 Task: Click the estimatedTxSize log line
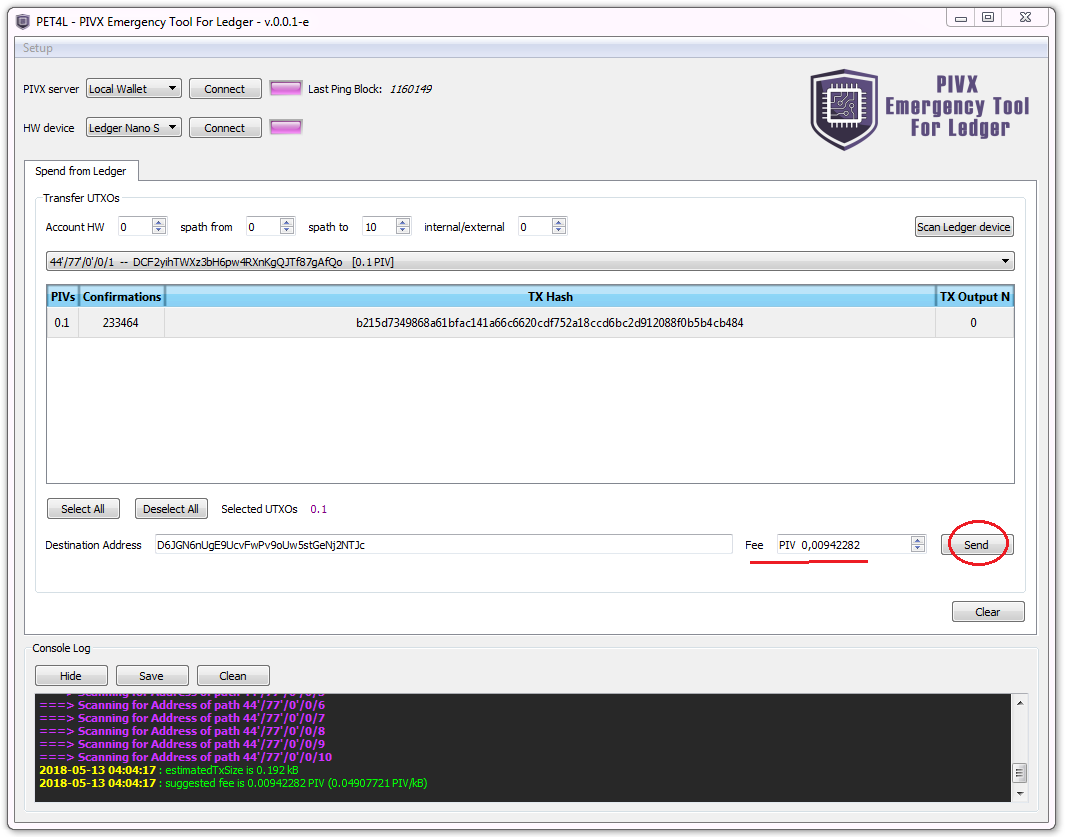point(168,770)
